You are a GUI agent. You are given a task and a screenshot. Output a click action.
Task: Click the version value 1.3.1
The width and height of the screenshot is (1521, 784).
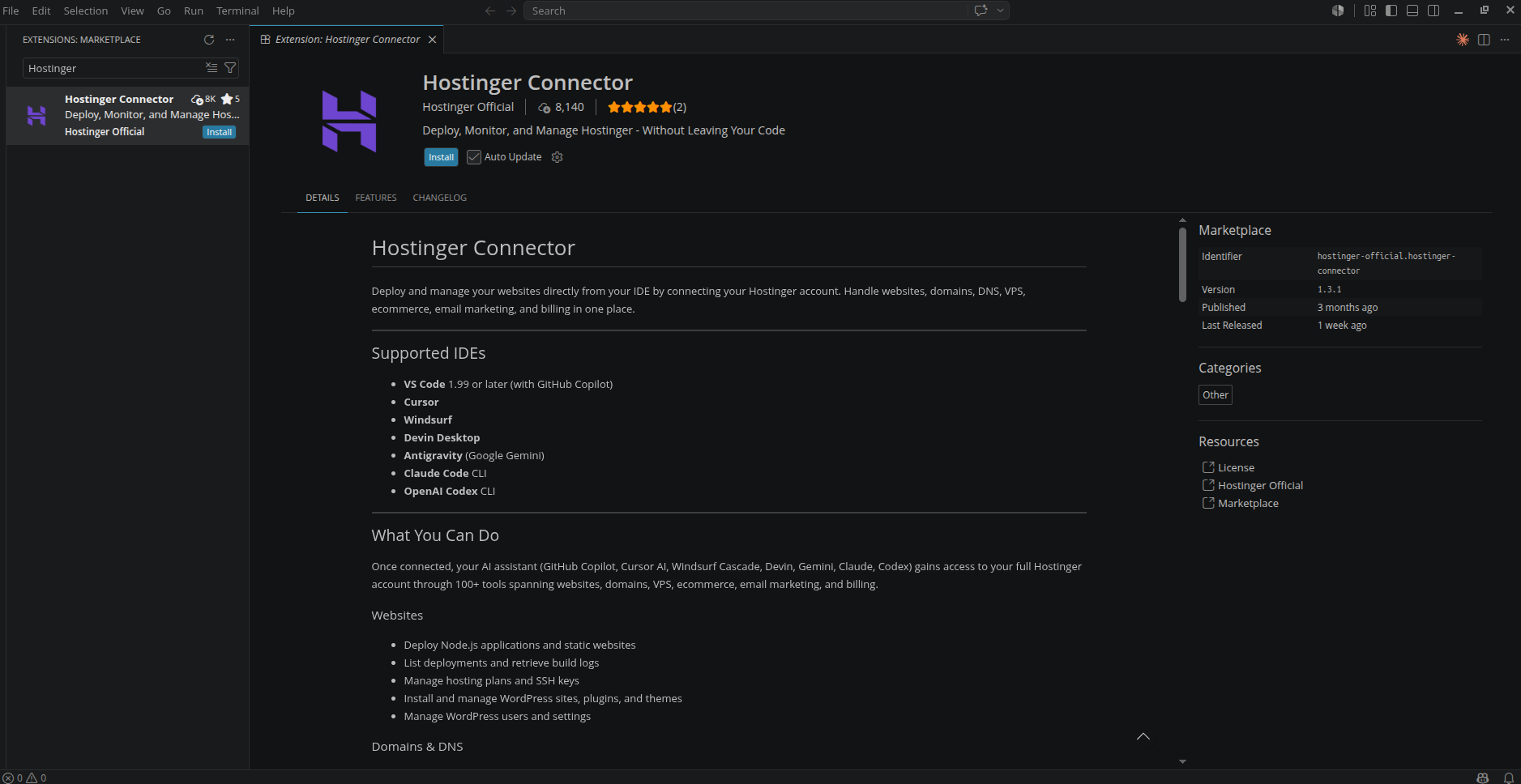point(1329,289)
